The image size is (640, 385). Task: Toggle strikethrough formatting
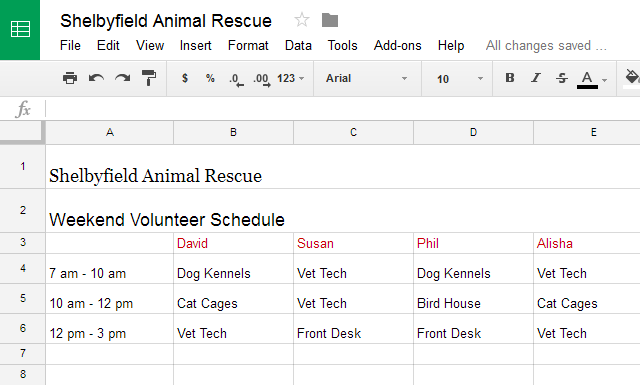562,78
